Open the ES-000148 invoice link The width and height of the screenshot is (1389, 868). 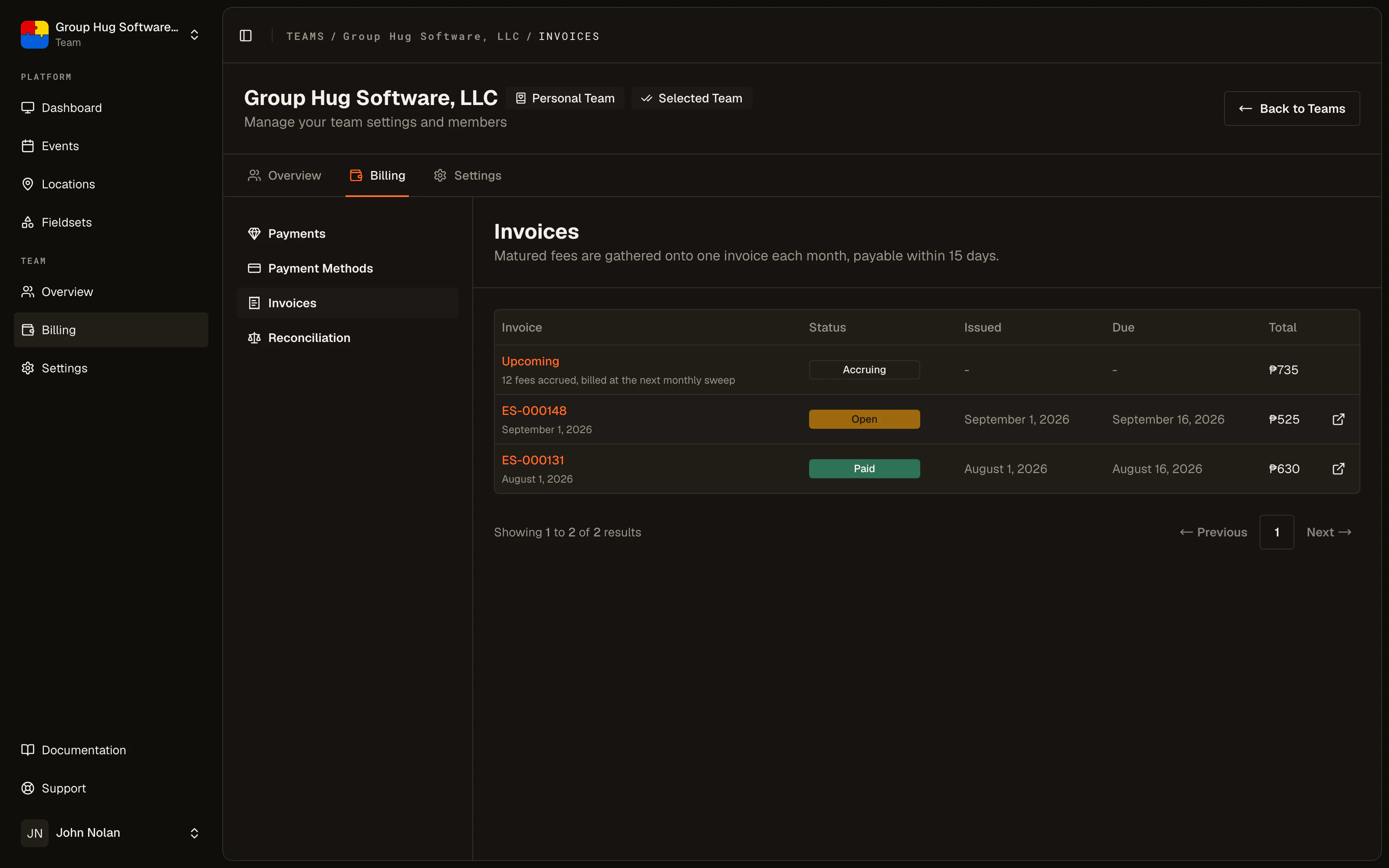[x=534, y=411]
